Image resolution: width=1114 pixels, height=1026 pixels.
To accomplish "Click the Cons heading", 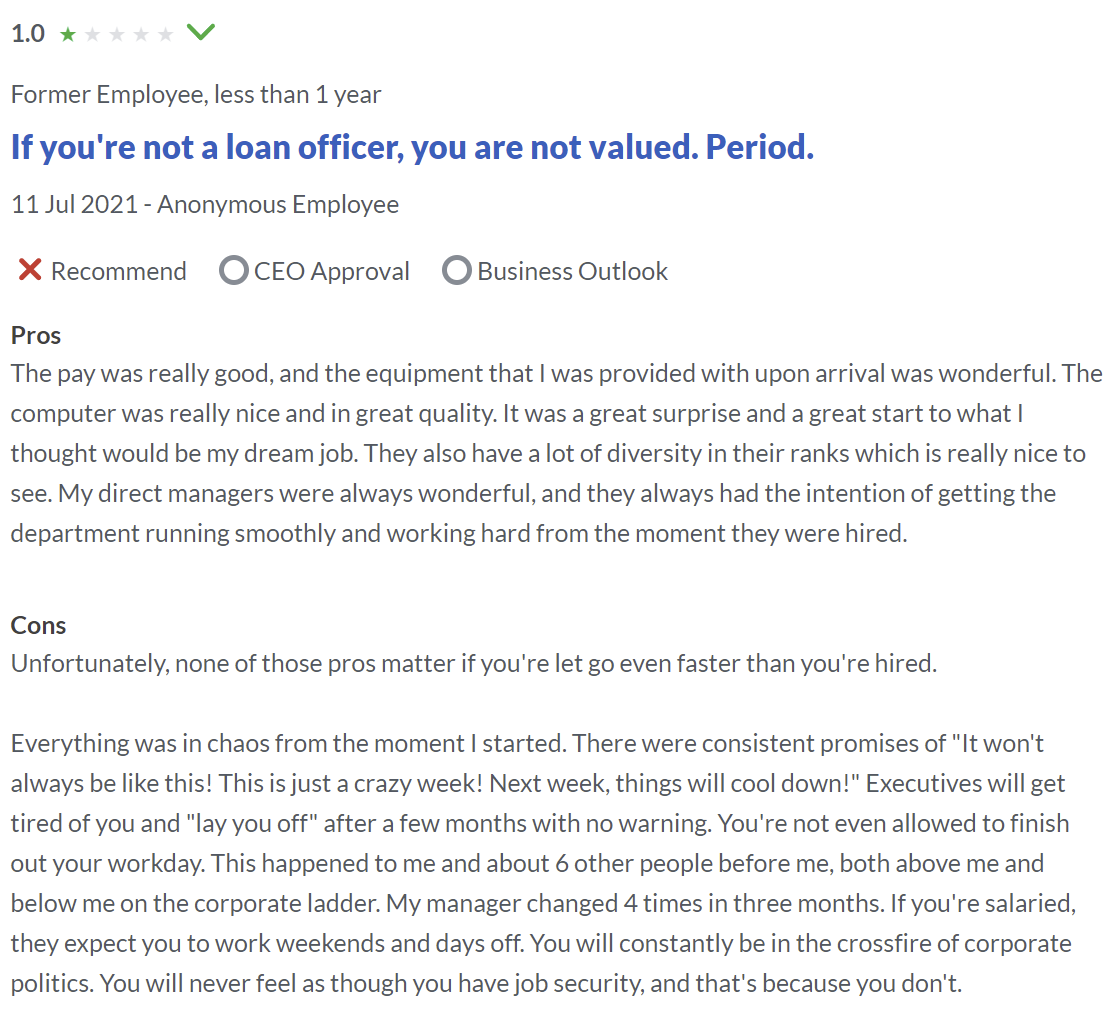I will (38, 625).
